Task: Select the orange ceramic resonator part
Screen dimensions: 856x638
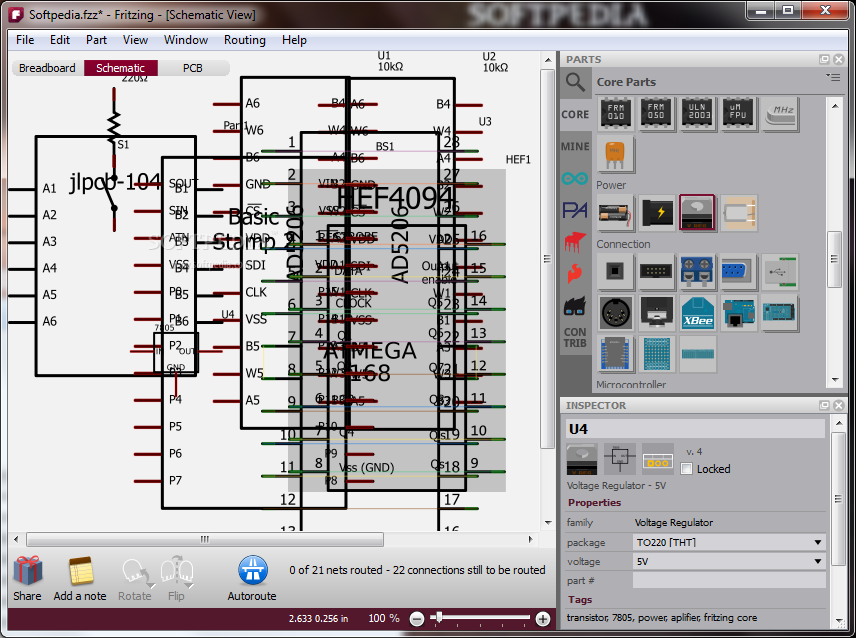Action: pos(615,154)
